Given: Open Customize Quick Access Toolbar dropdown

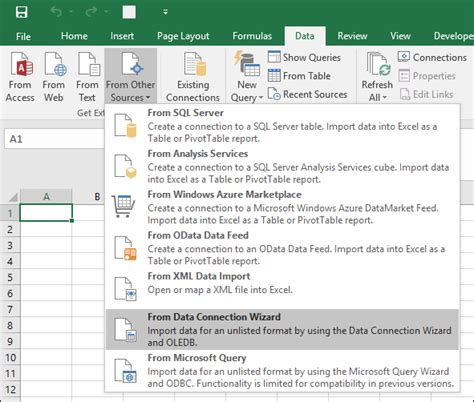Looking at the screenshot, I should 165,12.
